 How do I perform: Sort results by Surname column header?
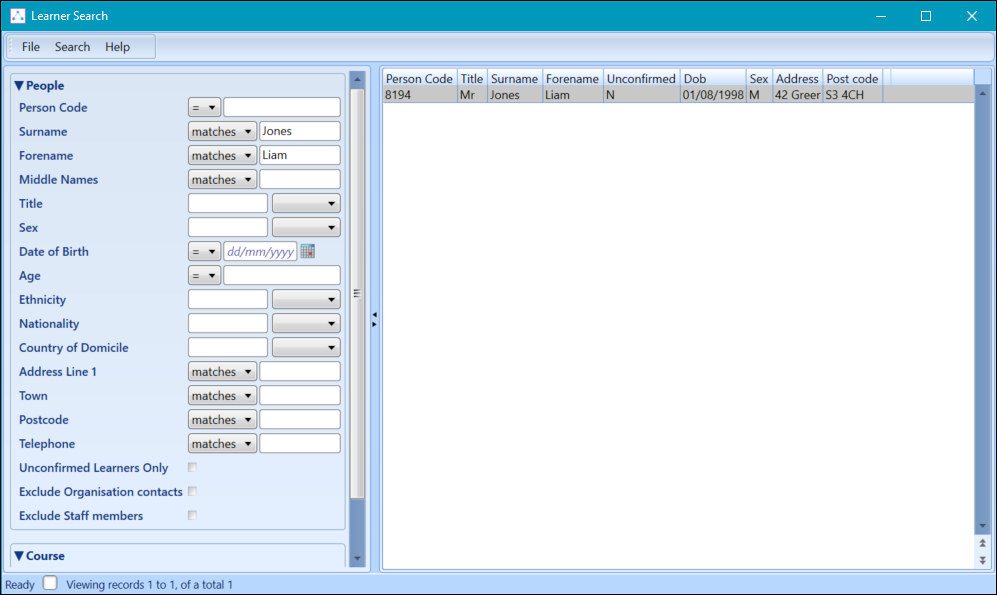pos(514,79)
